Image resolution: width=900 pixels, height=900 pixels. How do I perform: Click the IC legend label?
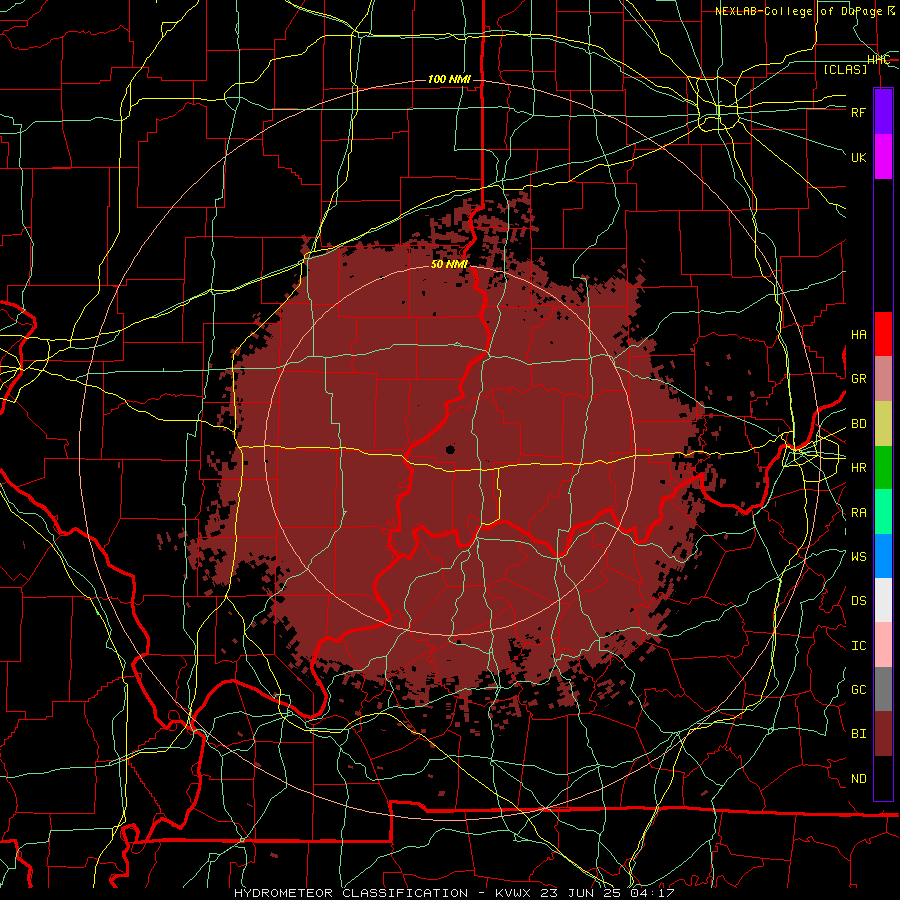point(858,646)
